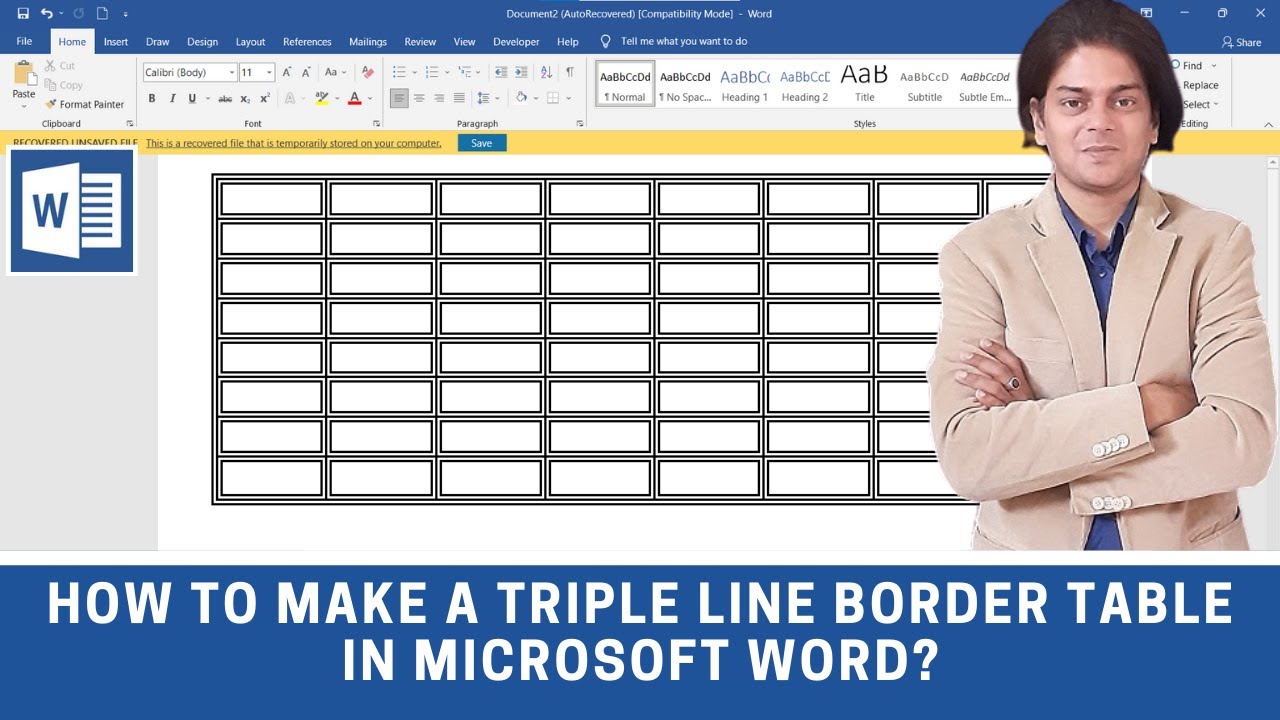Apply the Subtitle style
The width and height of the screenshot is (1280, 720).
[925, 83]
